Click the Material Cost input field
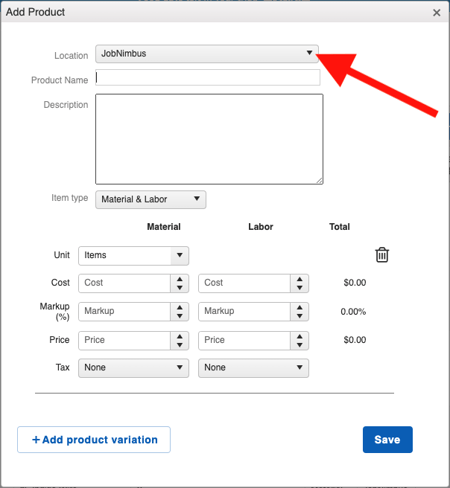Image resolution: width=450 pixels, height=488 pixels. point(125,283)
